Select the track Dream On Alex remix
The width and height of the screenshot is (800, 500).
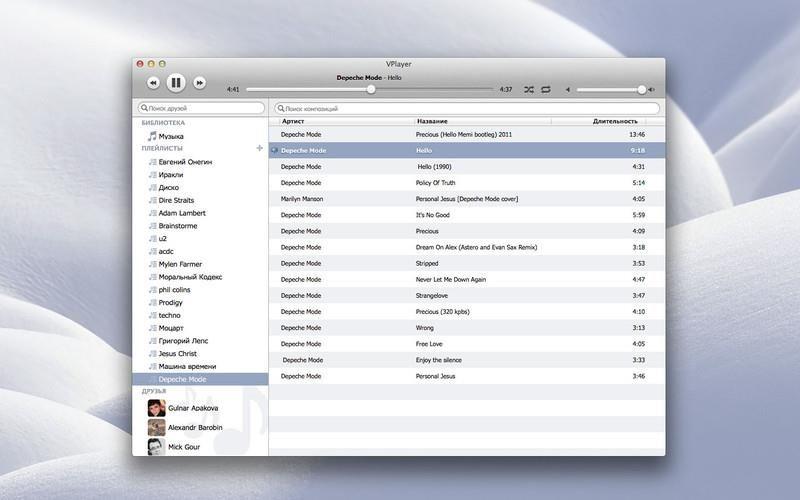pos(467,247)
